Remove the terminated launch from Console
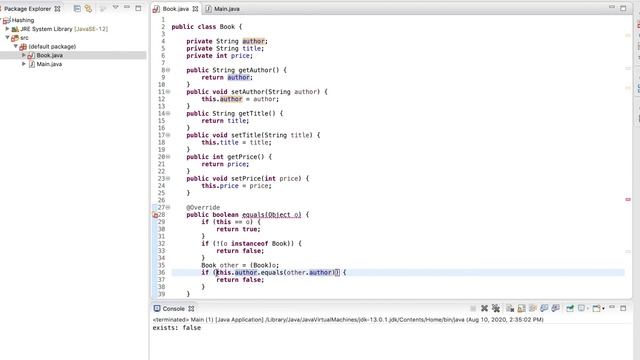640x360 pixels. (x=484, y=309)
